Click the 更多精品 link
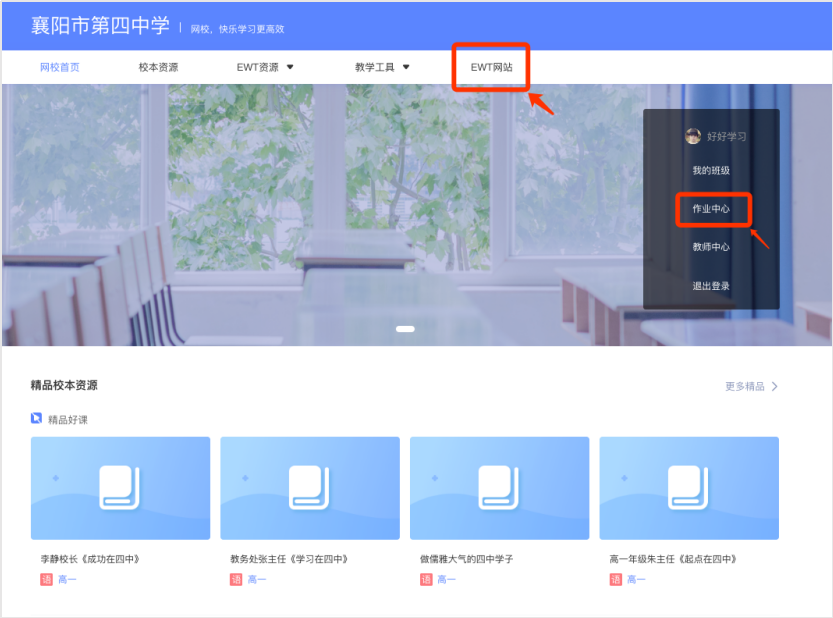833x618 pixels. click(744, 386)
